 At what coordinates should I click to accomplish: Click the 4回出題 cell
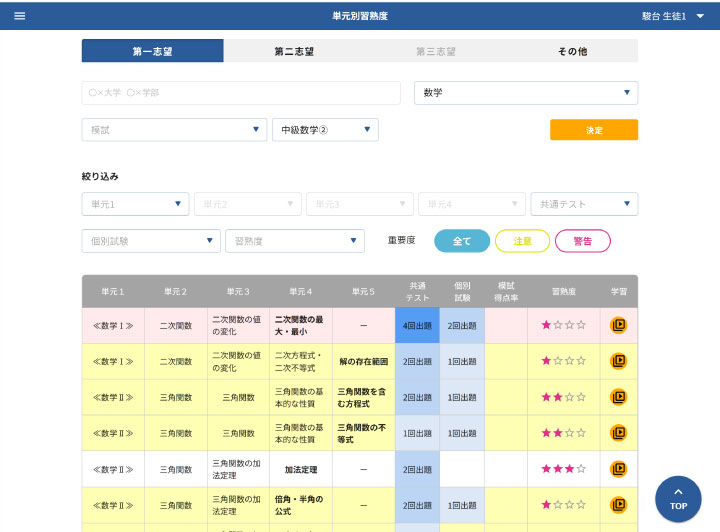417,325
